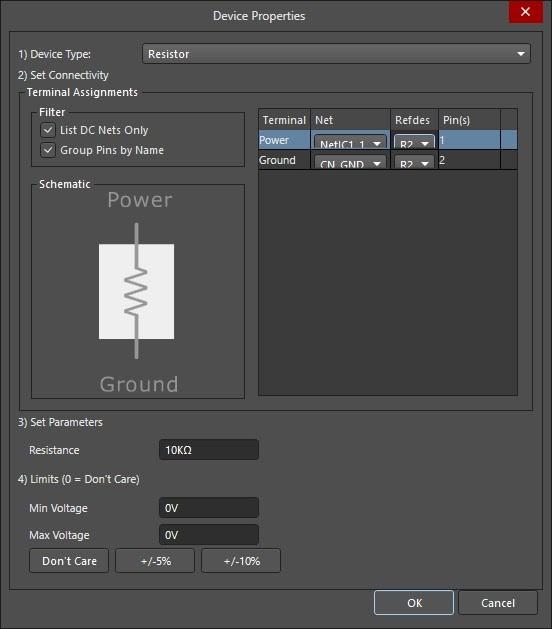Image resolution: width=552 pixels, height=629 pixels.
Task: Expand the Power terminal Net dropdown
Action: [350, 142]
